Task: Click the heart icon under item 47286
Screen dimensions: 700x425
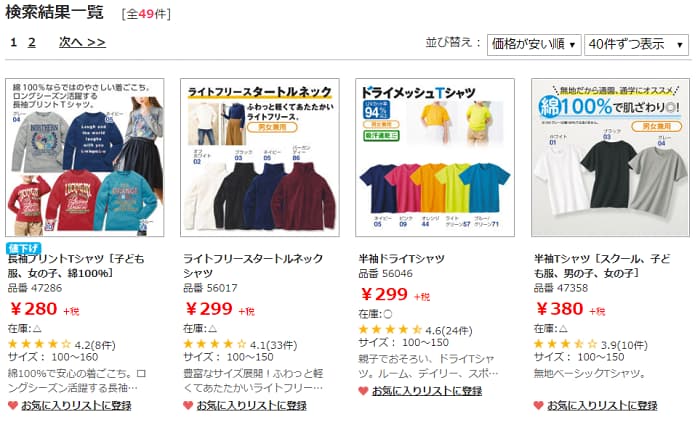Action: pyautogui.click(x=12, y=405)
